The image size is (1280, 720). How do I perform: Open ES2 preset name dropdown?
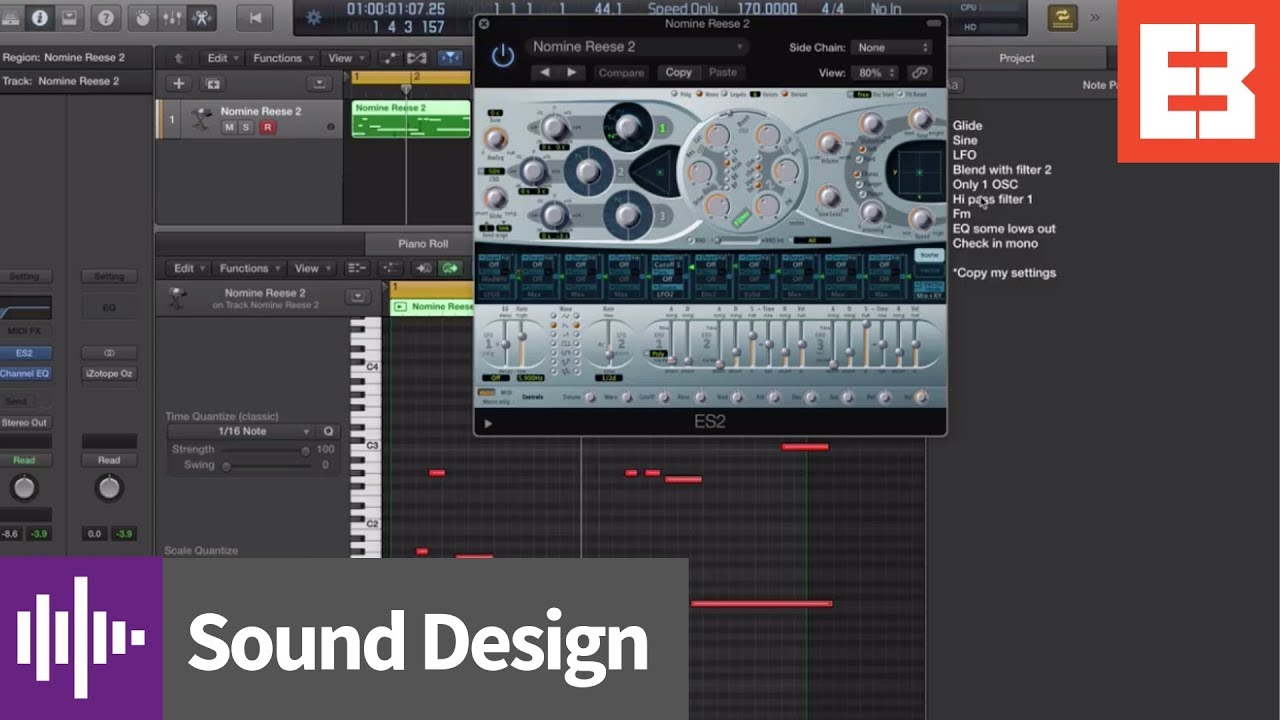(x=638, y=46)
